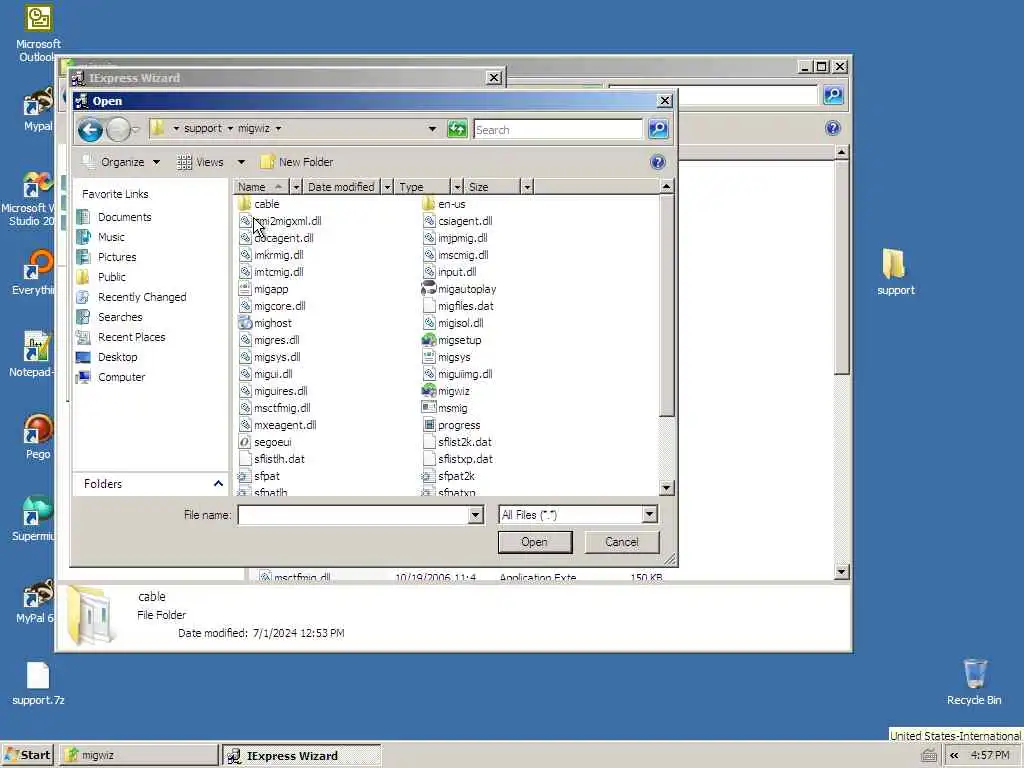The width and height of the screenshot is (1024, 768).
Task: Open the Name column filter dropdown
Action: [296, 187]
